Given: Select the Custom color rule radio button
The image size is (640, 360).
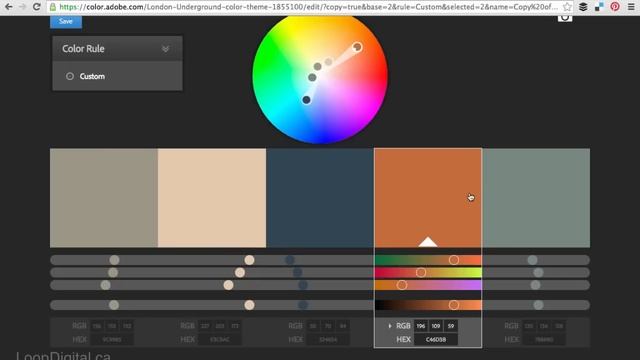Looking at the screenshot, I should [70, 76].
